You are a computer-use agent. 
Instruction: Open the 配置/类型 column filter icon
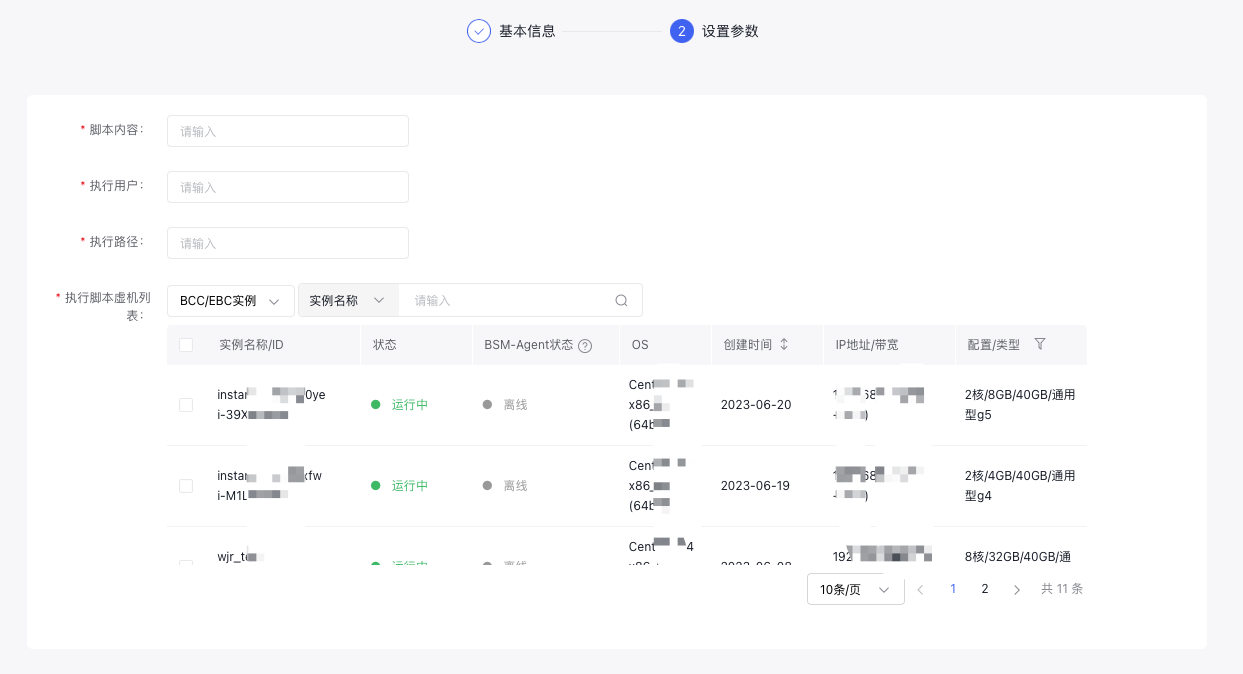point(1040,344)
